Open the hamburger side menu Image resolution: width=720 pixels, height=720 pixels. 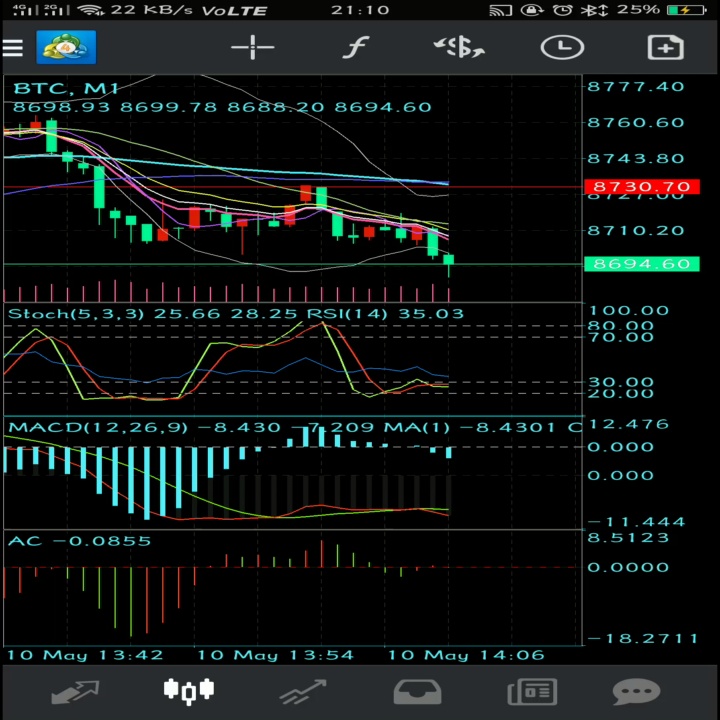[12, 47]
